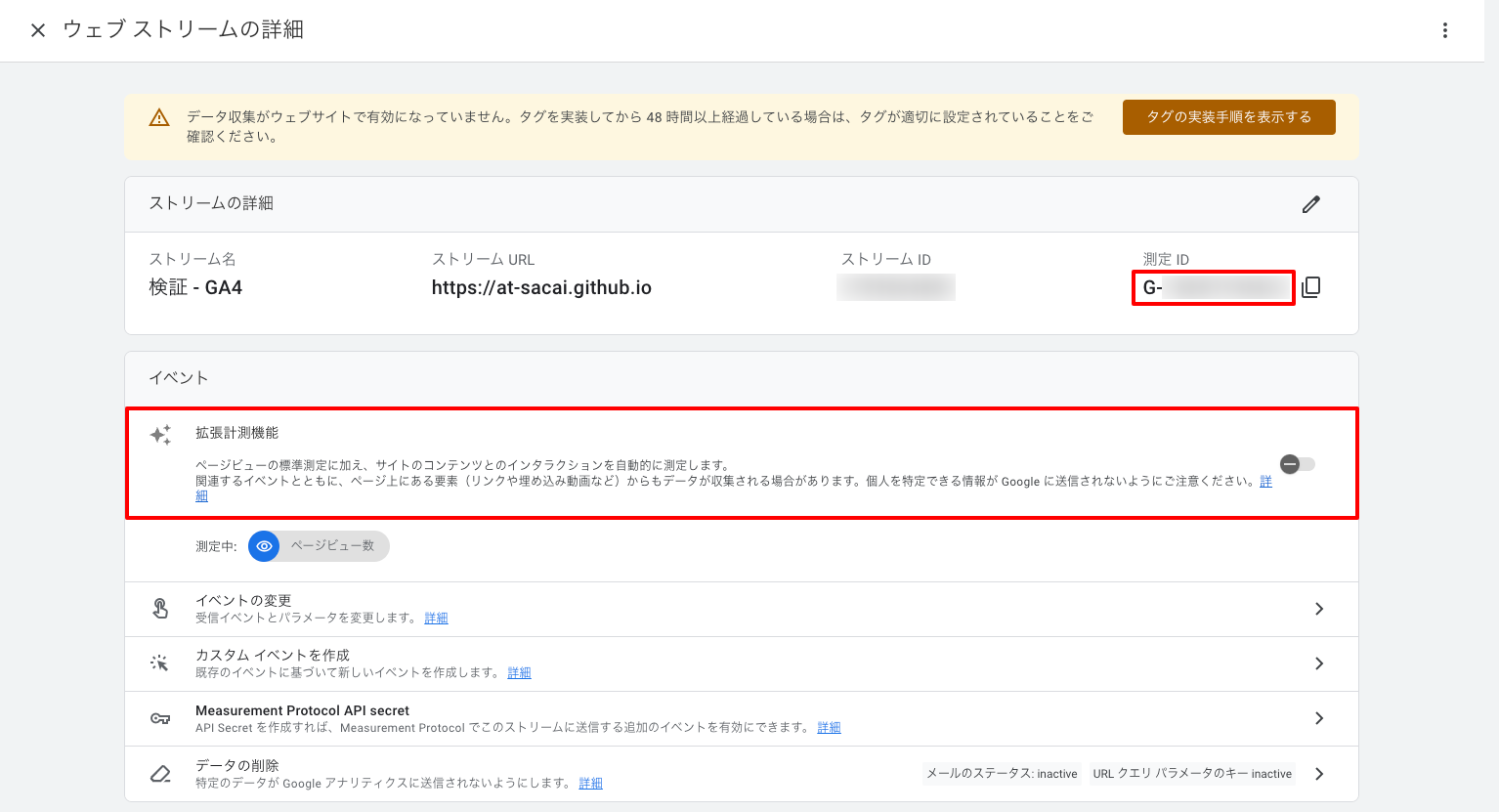Click the イベントの変更 row title

coord(243,601)
